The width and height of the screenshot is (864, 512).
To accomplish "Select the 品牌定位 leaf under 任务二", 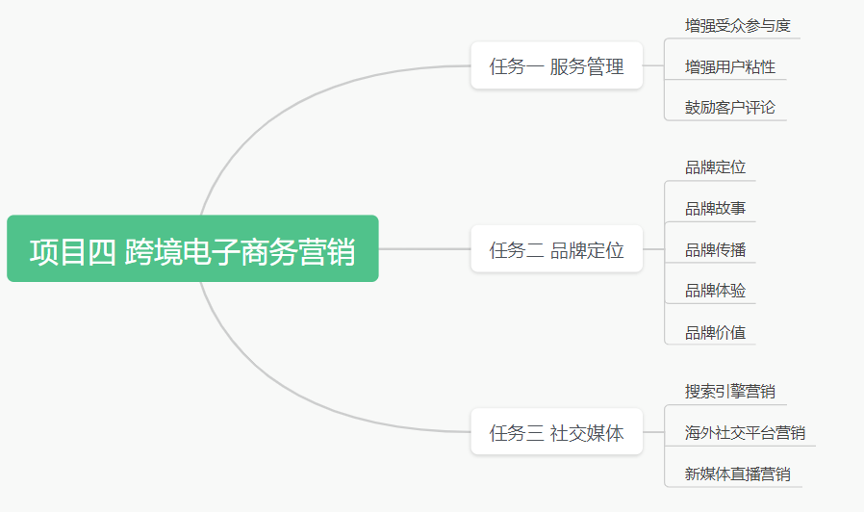I will click(715, 167).
